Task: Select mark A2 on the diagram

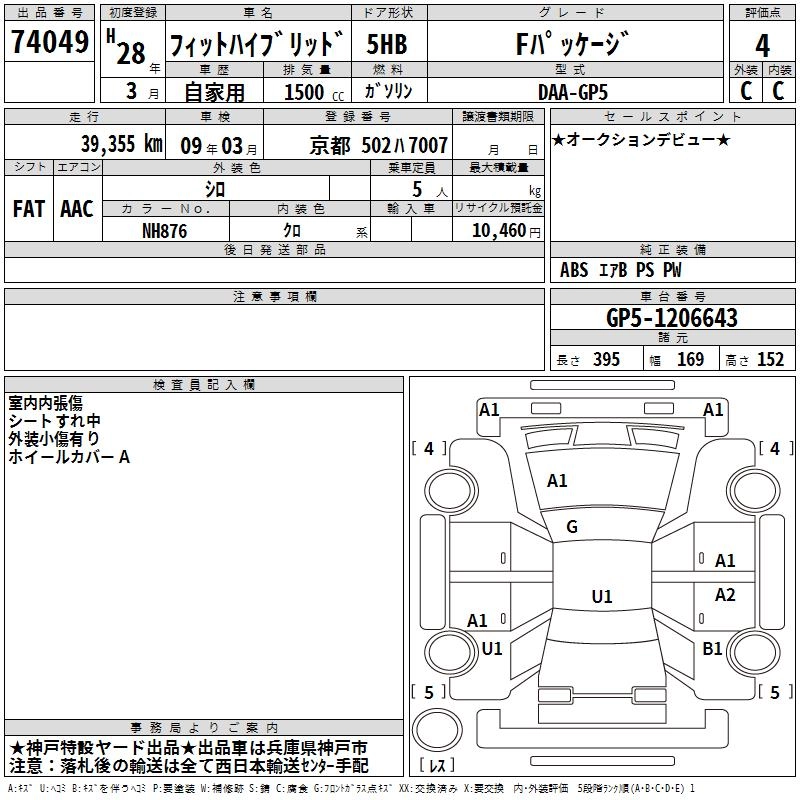Action: click(x=725, y=595)
